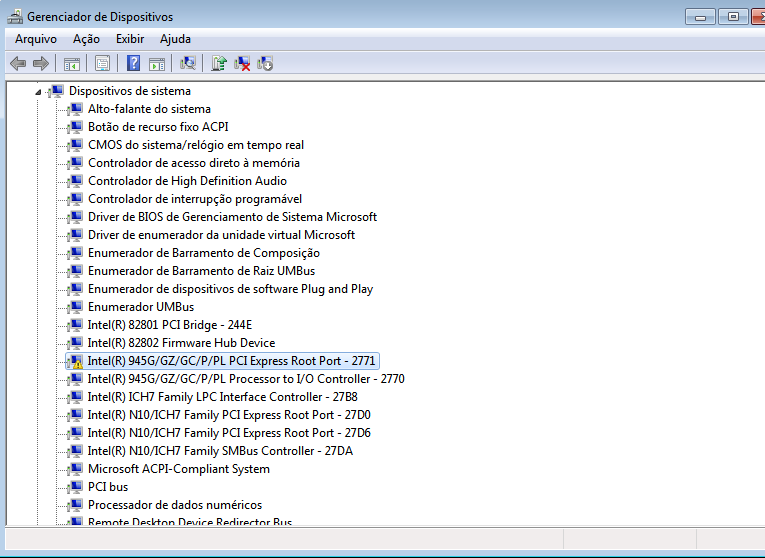This screenshot has height=558, width=765.
Task: Select Driver de BIOS de Gerenciamento de Sistema Microsoft
Action: (232, 217)
